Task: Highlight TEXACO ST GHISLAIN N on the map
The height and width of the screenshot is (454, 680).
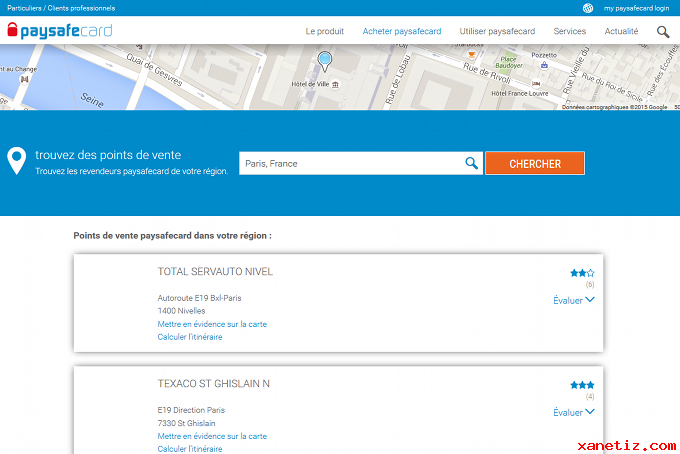Action: point(212,436)
